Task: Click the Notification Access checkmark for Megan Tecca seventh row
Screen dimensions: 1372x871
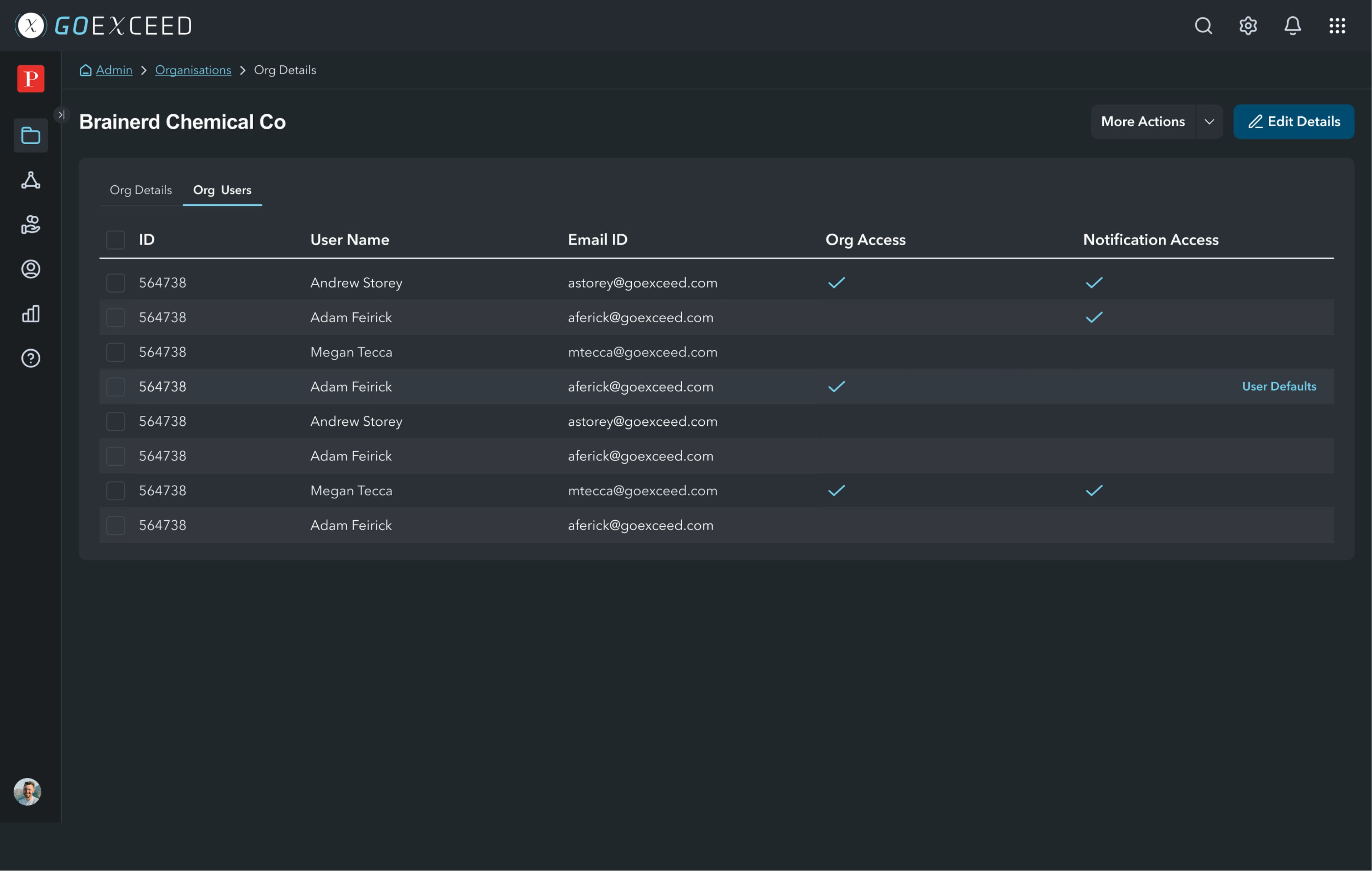Action: (x=1094, y=490)
